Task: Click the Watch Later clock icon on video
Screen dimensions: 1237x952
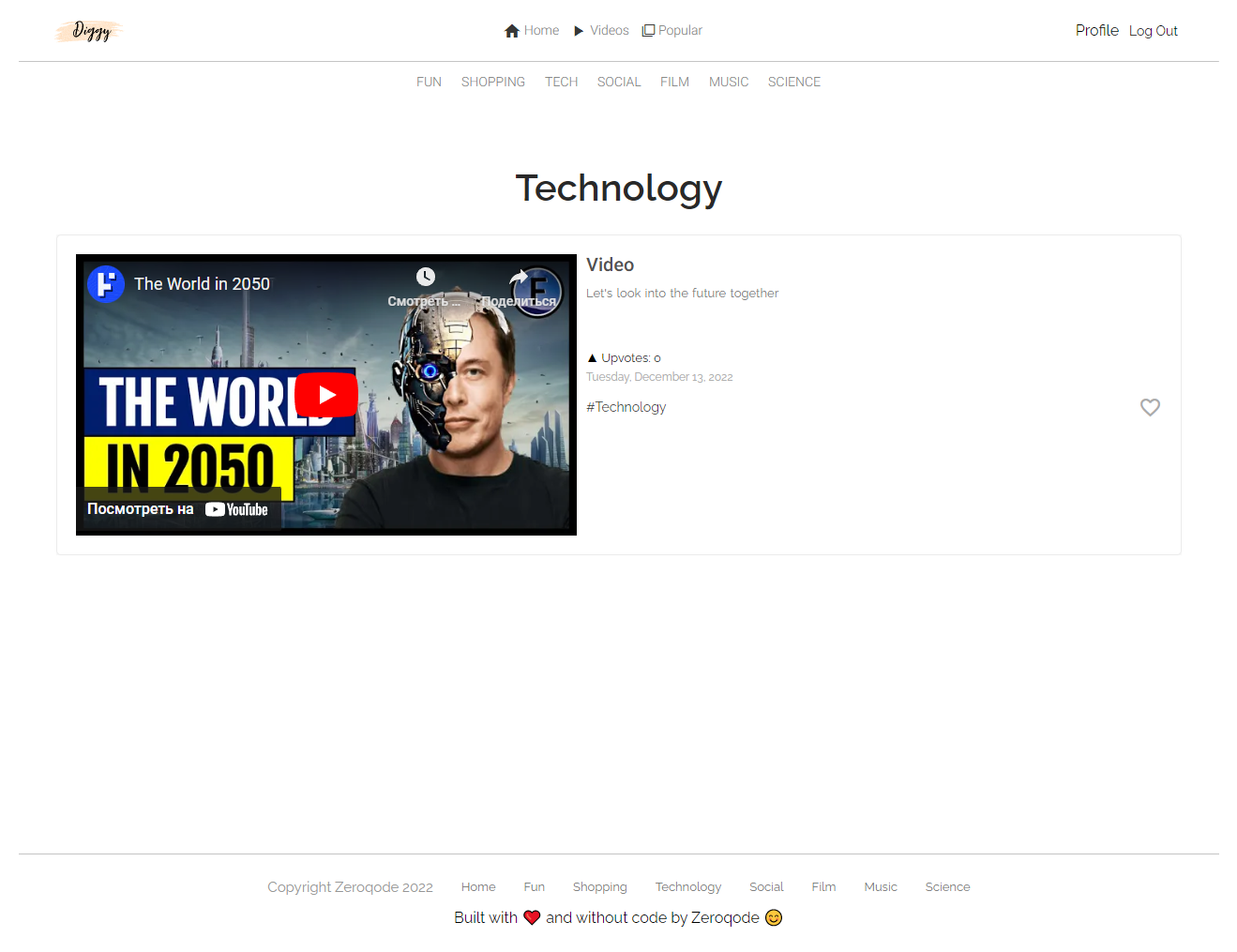Action: tap(426, 276)
